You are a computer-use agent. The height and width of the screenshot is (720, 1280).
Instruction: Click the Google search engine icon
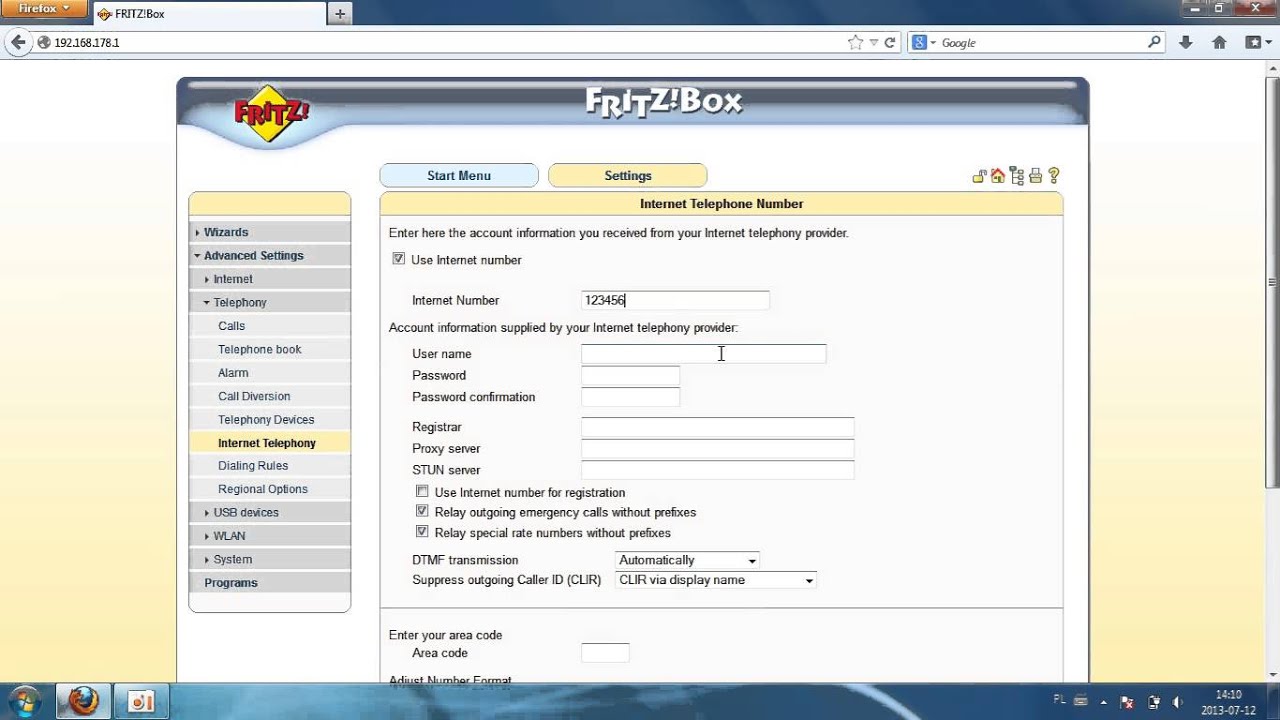[919, 43]
